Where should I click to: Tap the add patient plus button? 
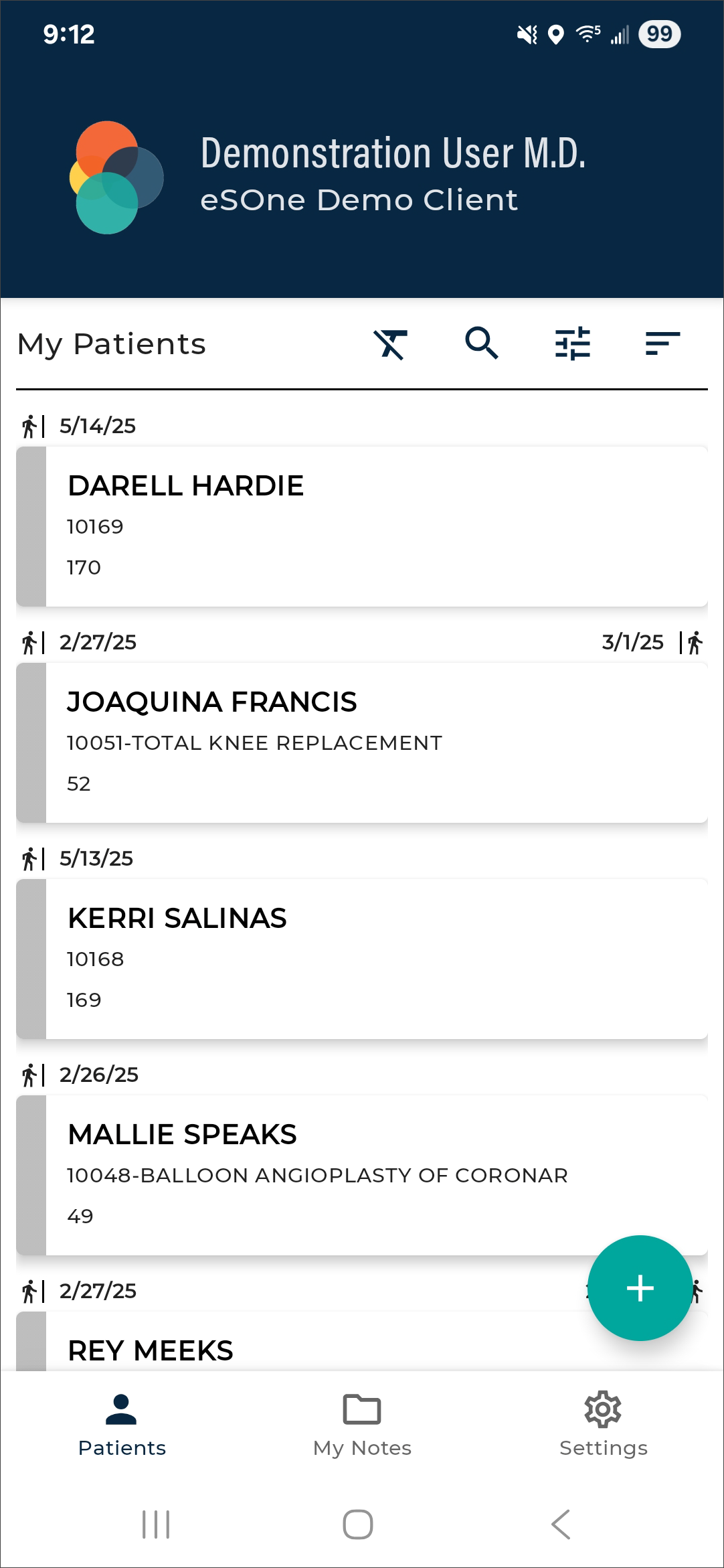click(x=640, y=1287)
